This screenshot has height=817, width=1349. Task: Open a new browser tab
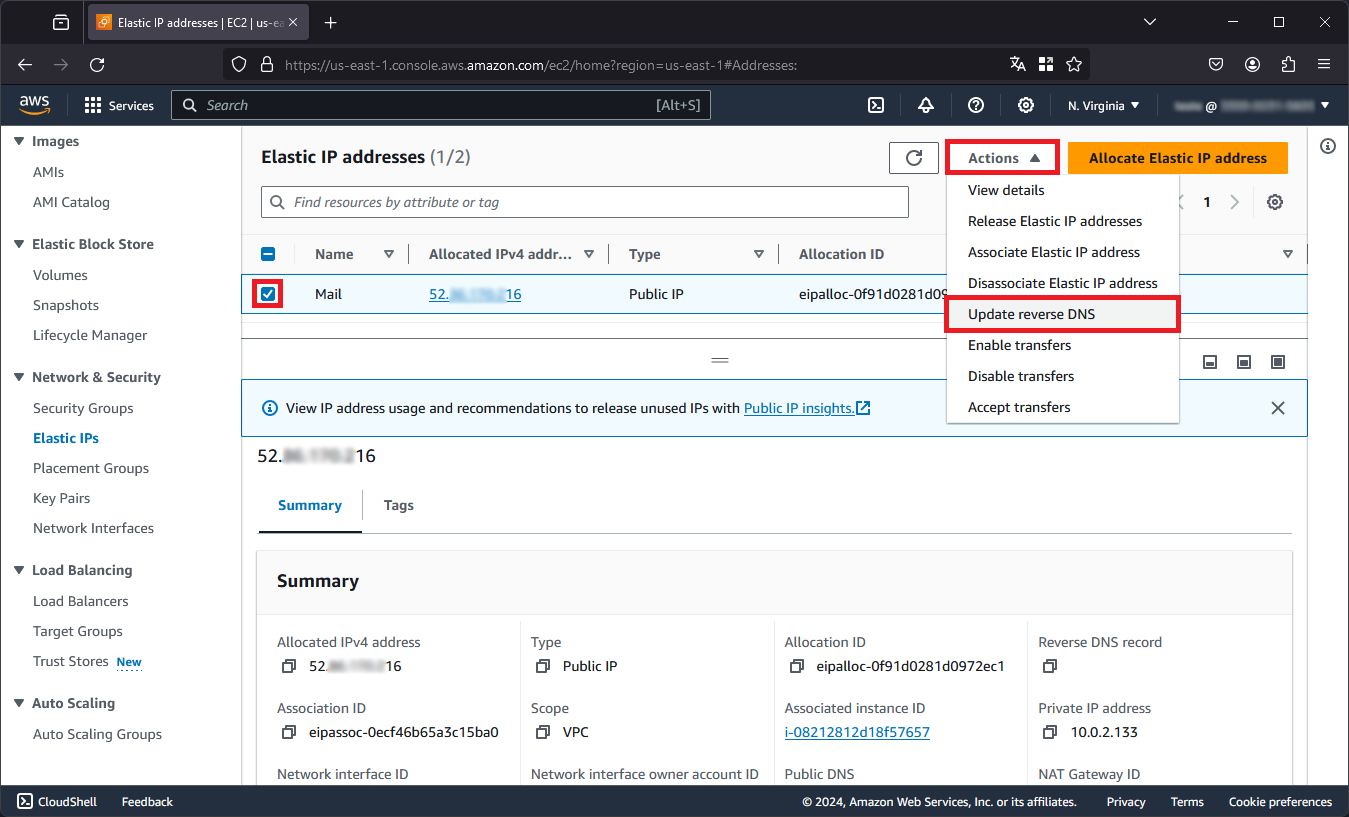pyautogui.click(x=331, y=22)
